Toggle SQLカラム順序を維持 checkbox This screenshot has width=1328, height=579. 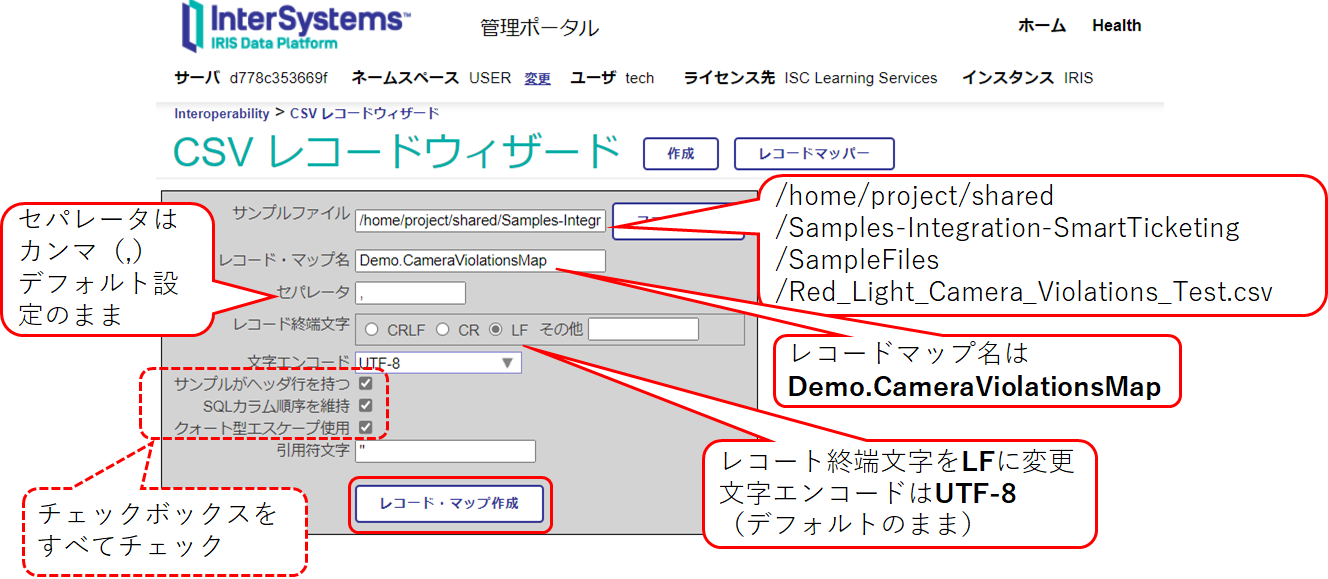pyautogui.click(x=366, y=406)
